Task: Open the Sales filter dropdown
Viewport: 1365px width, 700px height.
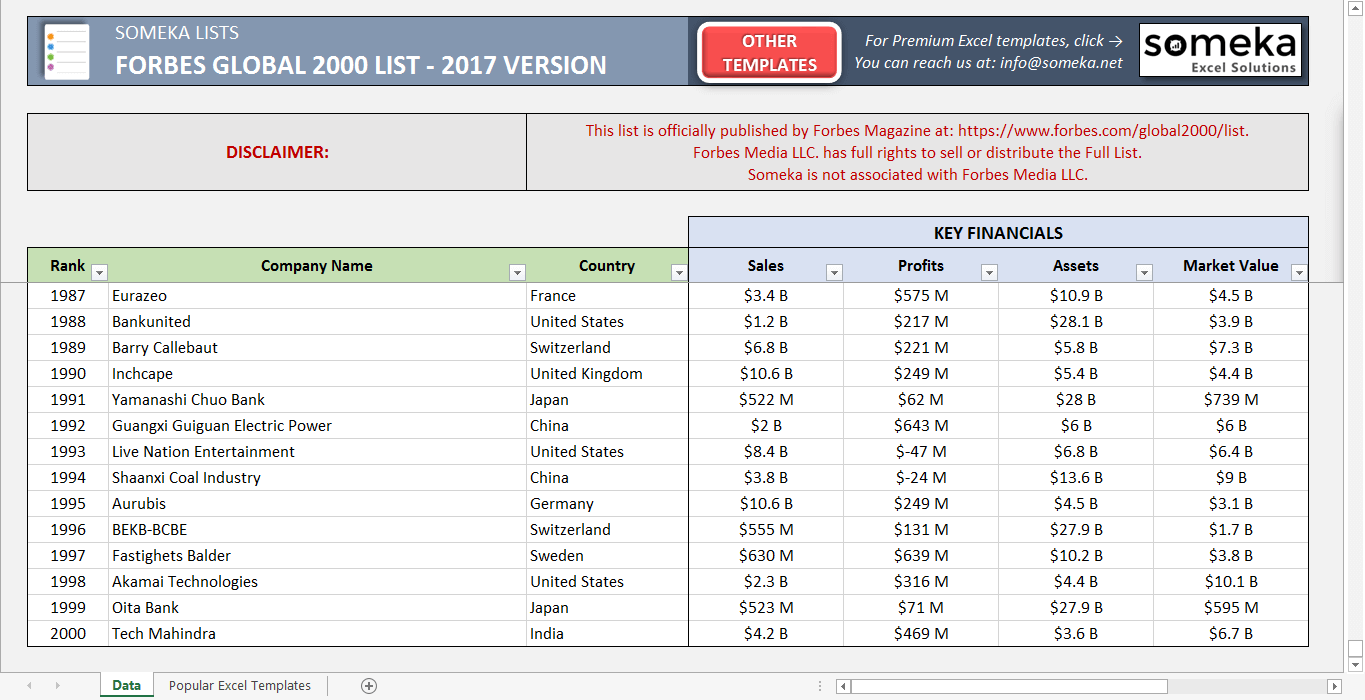Action: [x=834, y=272]
